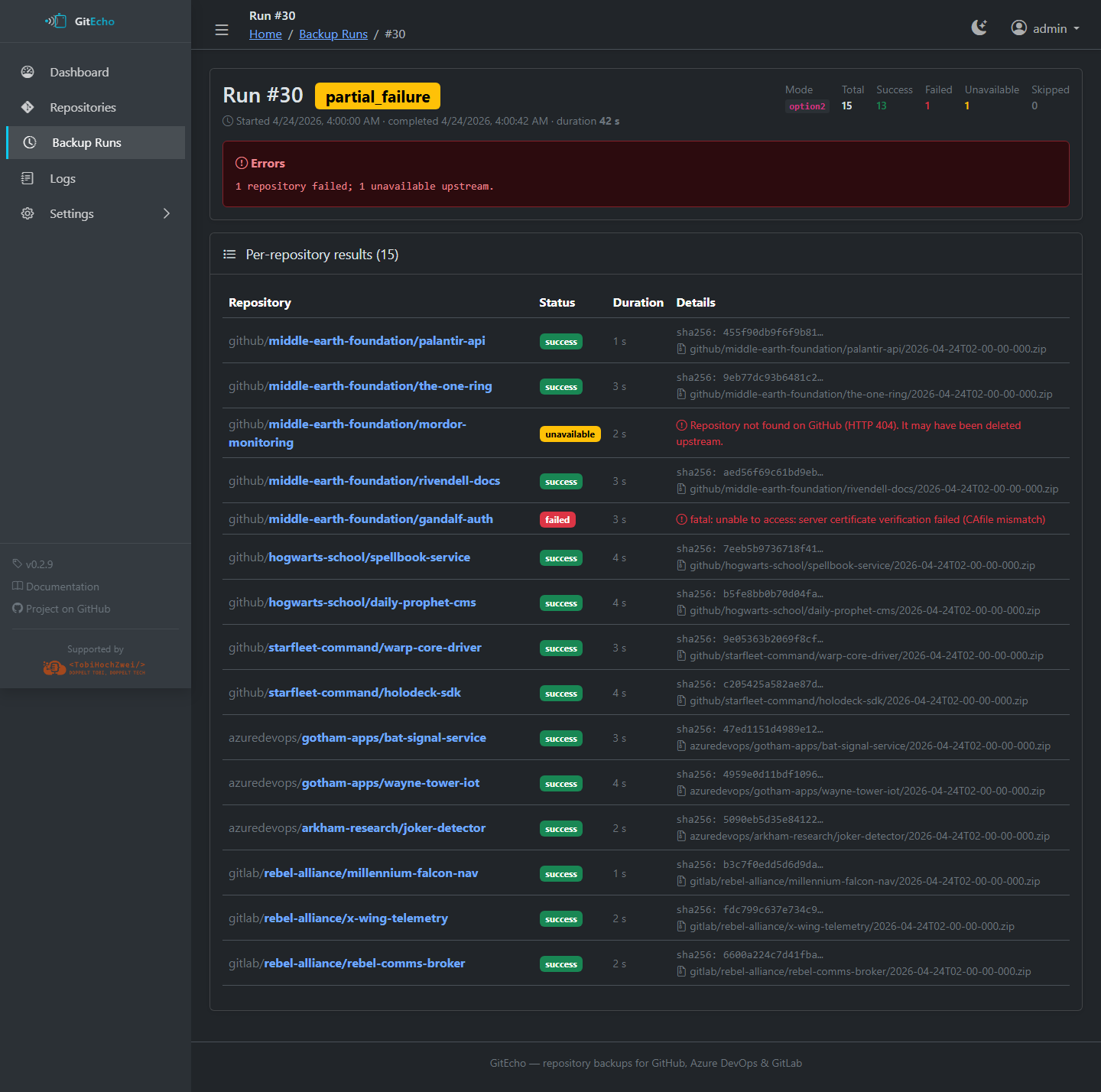
Task: Click the Settings gear icon
Action: pyautogui.click(x=28, y=213)
